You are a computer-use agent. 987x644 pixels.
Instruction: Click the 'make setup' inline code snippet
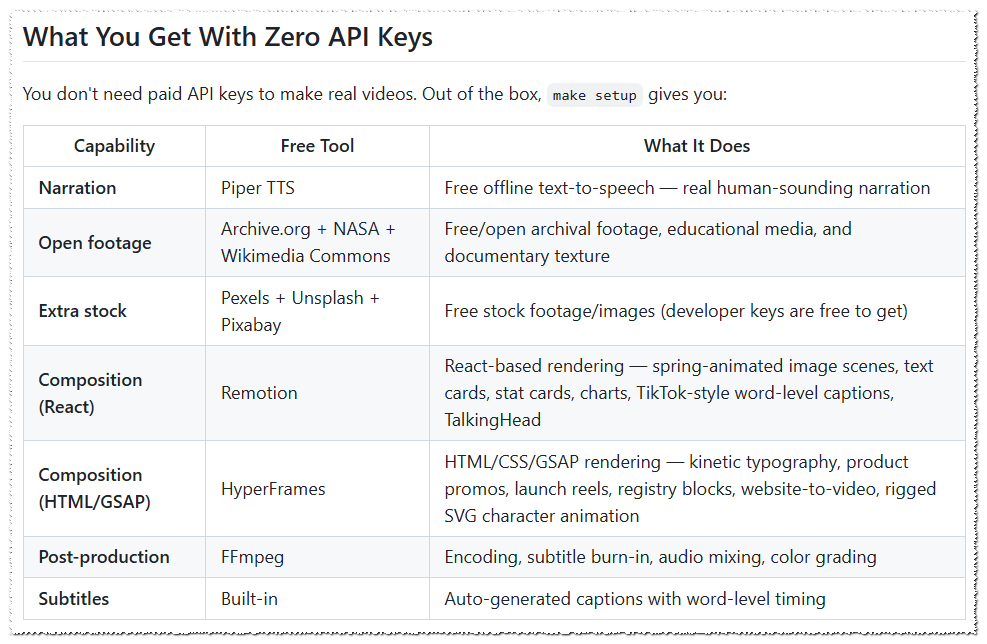click(594, 95)
